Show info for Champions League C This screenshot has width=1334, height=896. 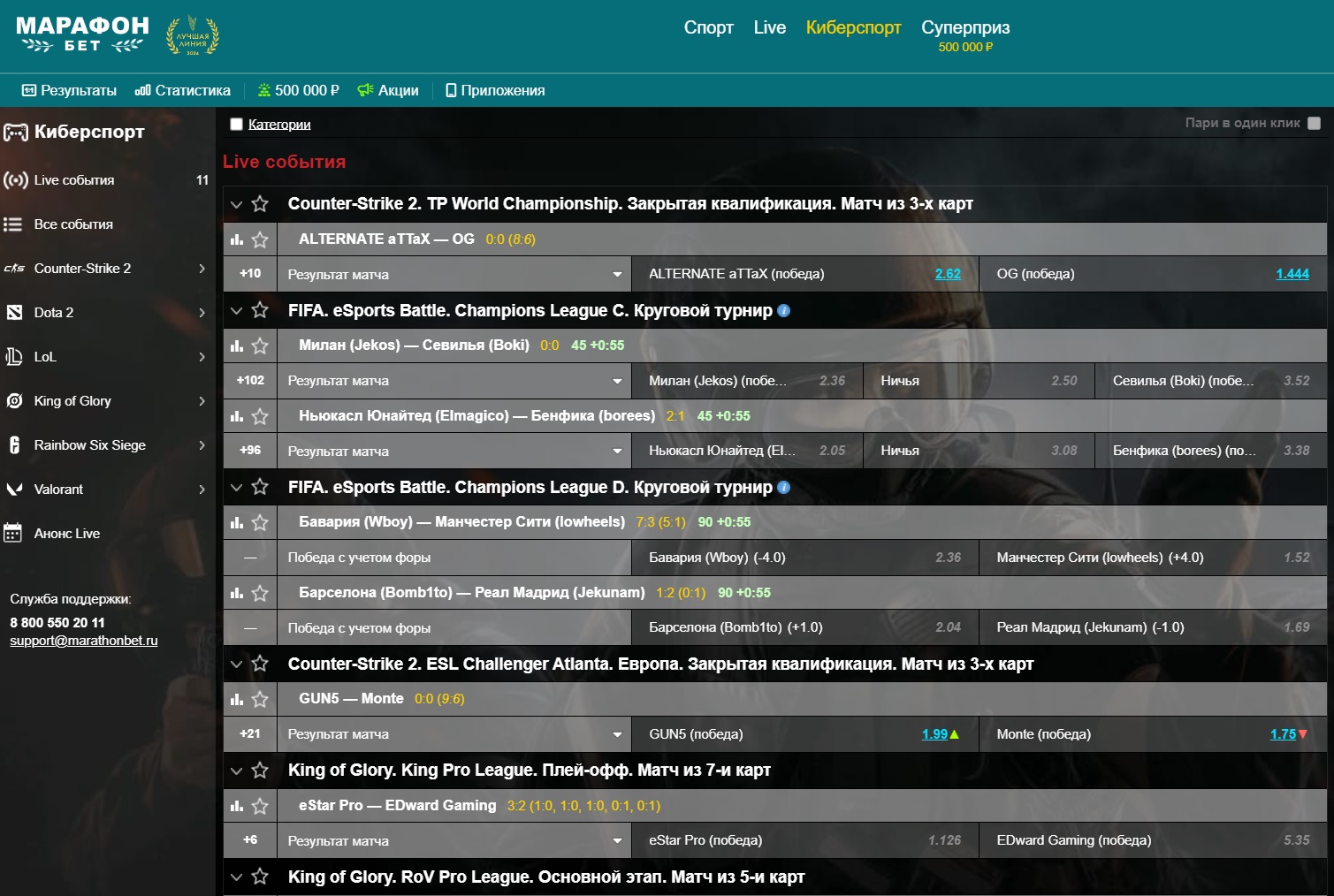point(783,311)
